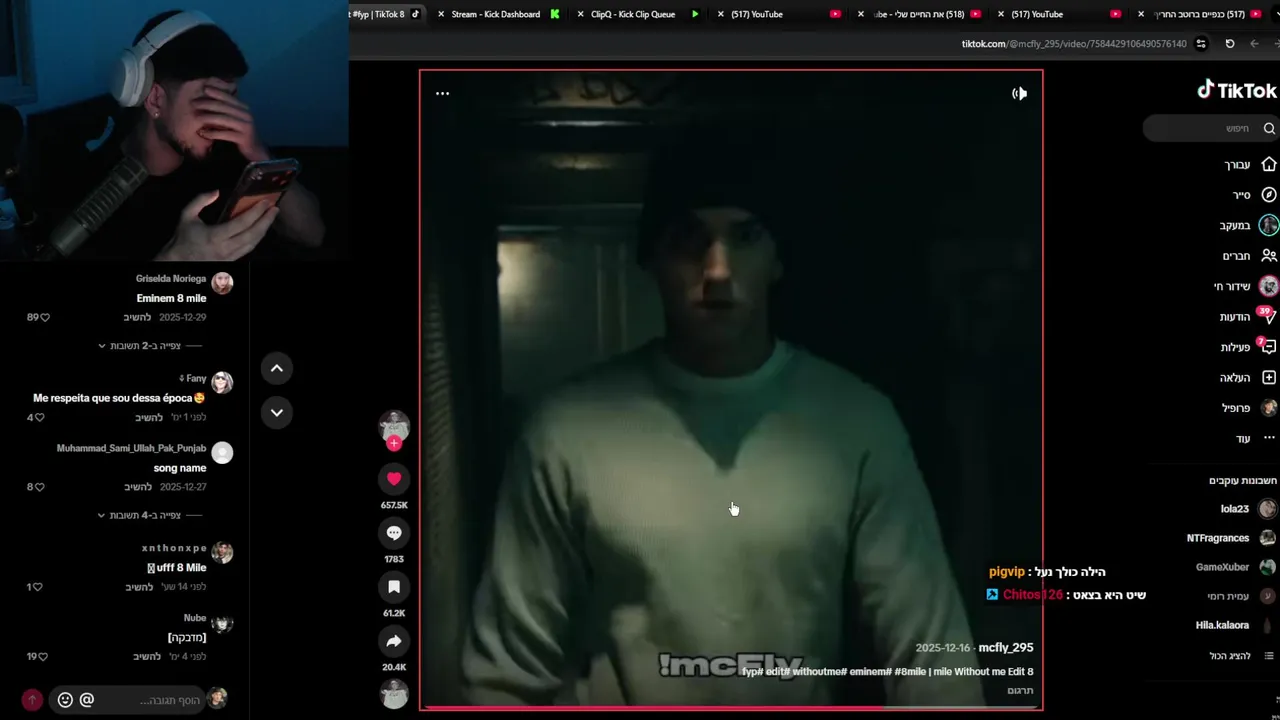
Task: Reply to Fany's comment
Action: click(150, 417)
